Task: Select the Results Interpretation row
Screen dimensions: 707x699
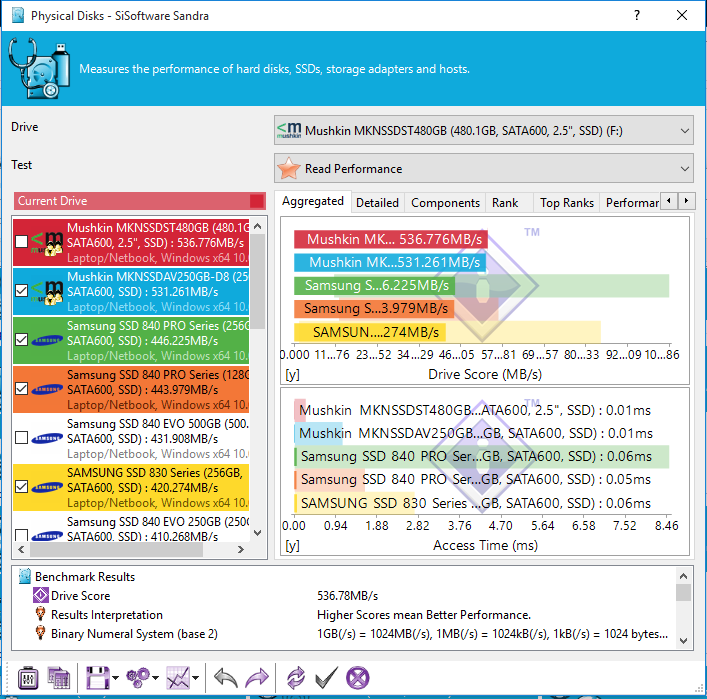Action: (345, 614)
